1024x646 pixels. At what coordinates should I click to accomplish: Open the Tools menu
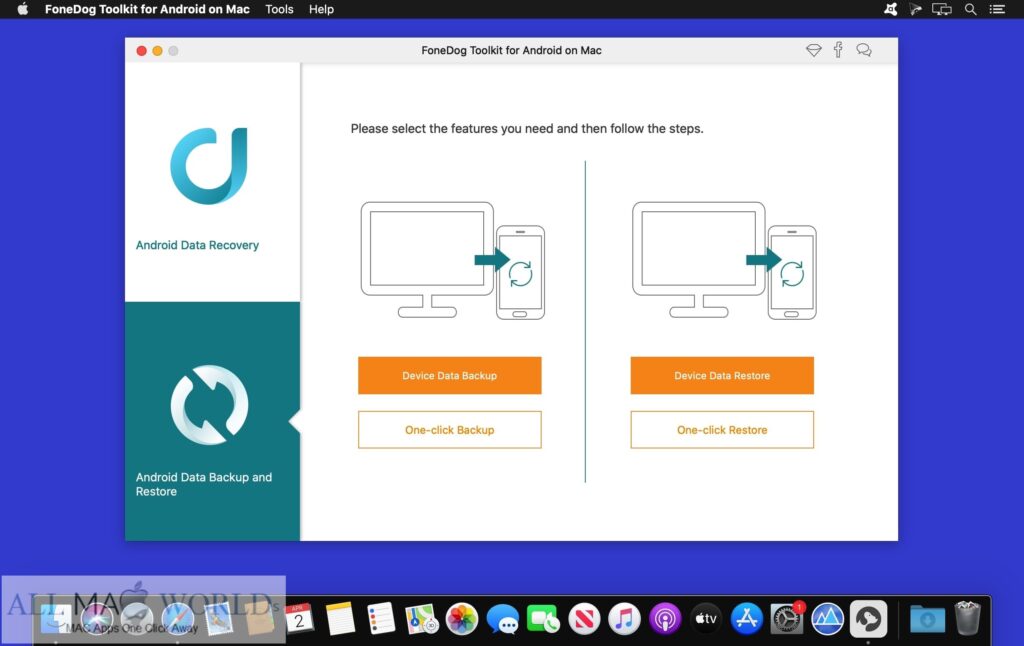[x=279, y=9]
